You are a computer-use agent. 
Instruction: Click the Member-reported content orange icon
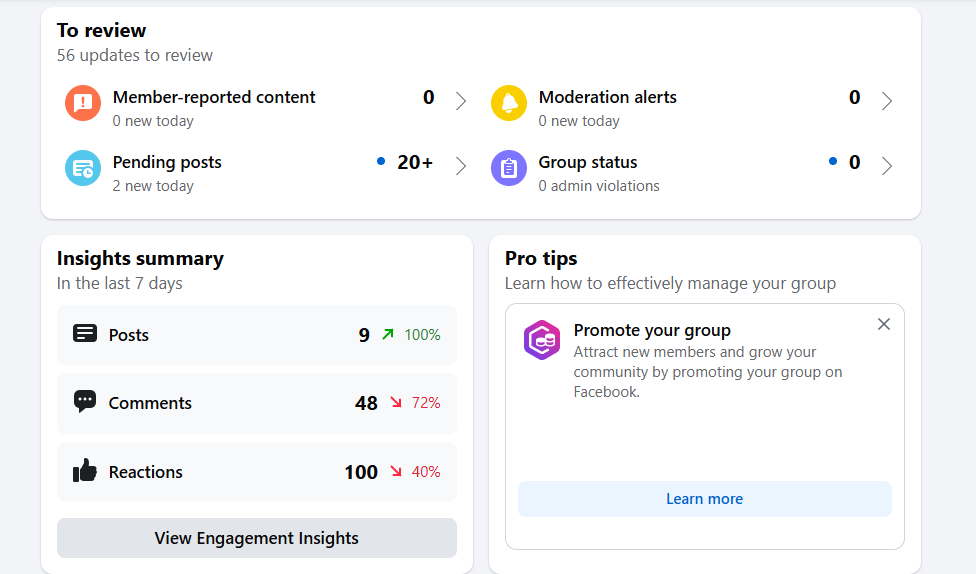click(83, 103)
